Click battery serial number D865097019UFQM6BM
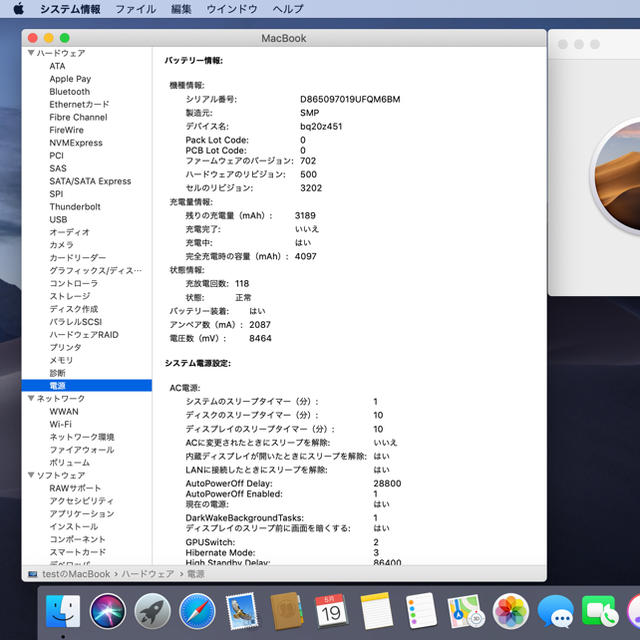Screen dimensions: 640x640 (350, 99)
